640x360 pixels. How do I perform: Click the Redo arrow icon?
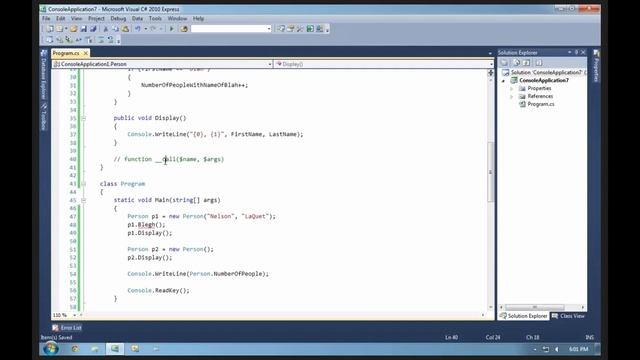click(153, 29)
